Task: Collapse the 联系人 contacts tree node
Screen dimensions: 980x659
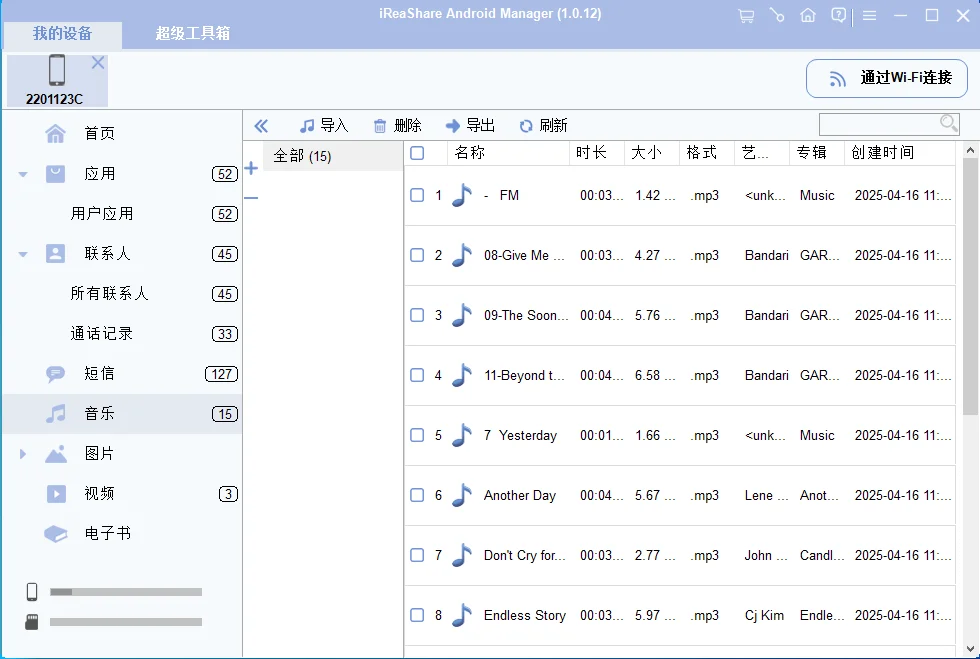Action: 23,254
